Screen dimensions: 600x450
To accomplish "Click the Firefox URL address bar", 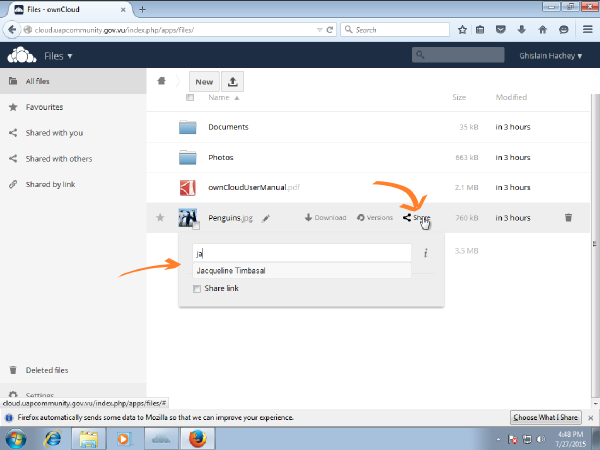I will (x=168, y=30).
